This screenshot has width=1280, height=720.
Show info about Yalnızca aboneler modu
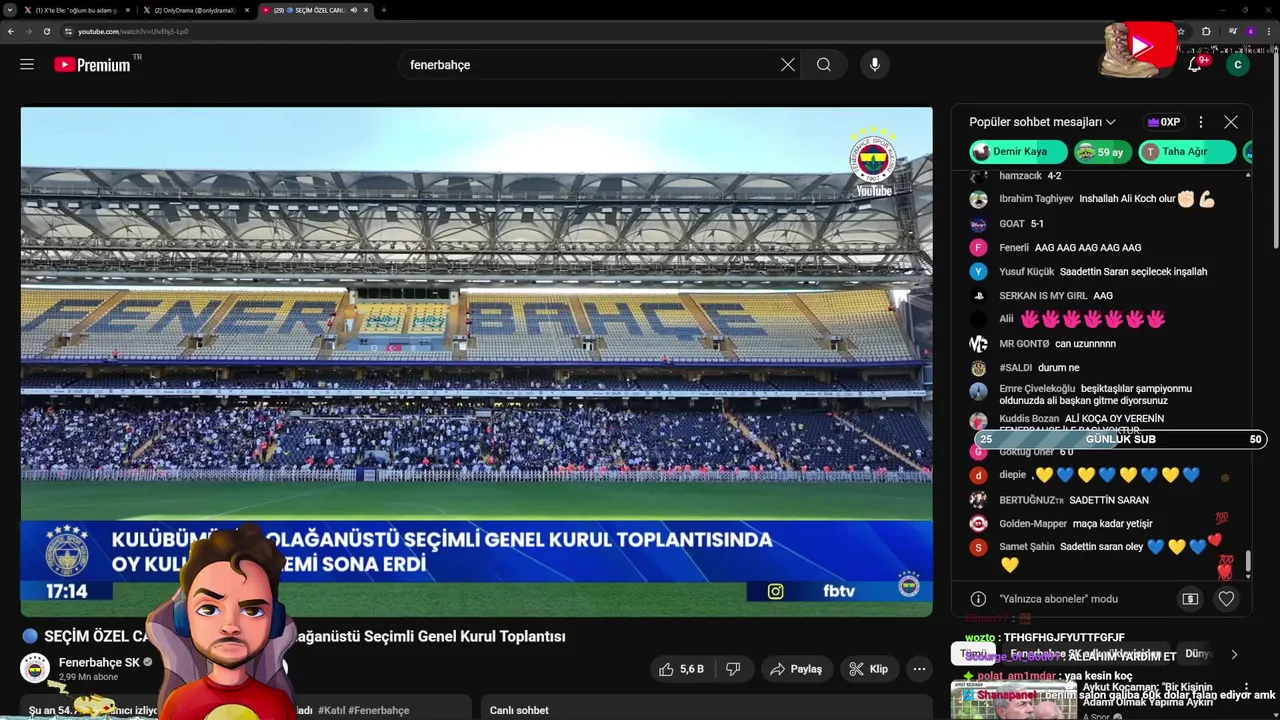click(x=978, y=599)
